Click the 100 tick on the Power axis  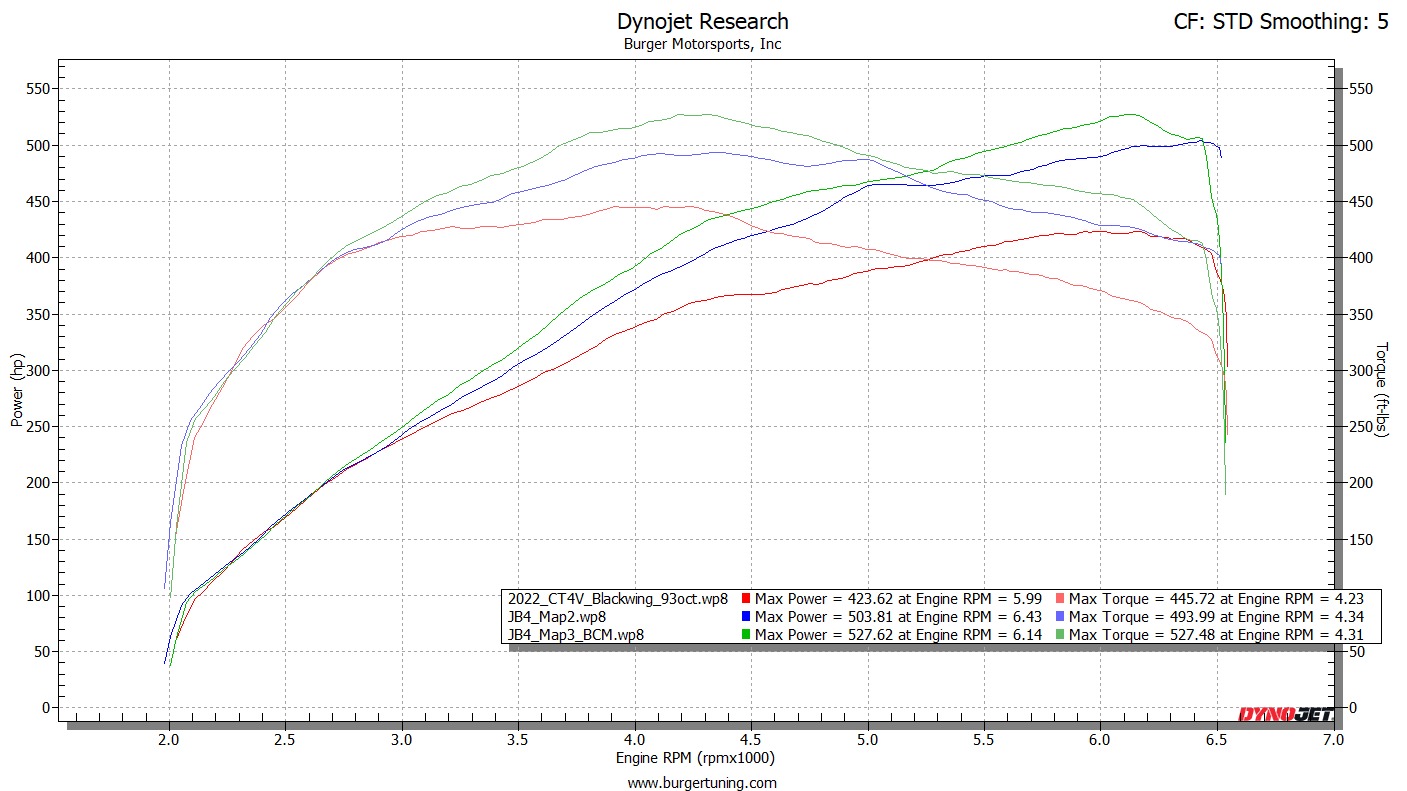tap(39, 595)
